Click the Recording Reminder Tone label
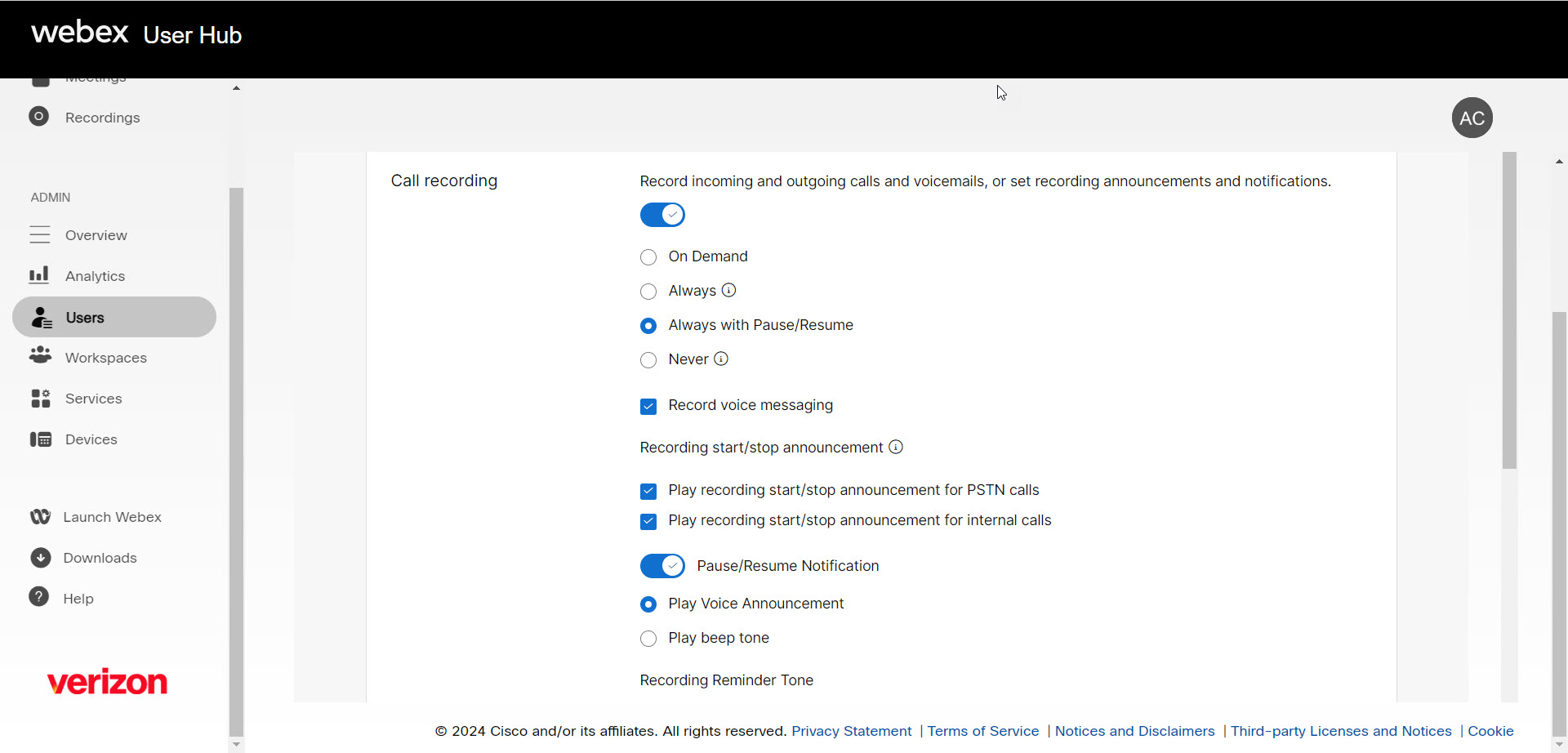This screenshot has height=753, width=1568. click(x=726, y=680)
